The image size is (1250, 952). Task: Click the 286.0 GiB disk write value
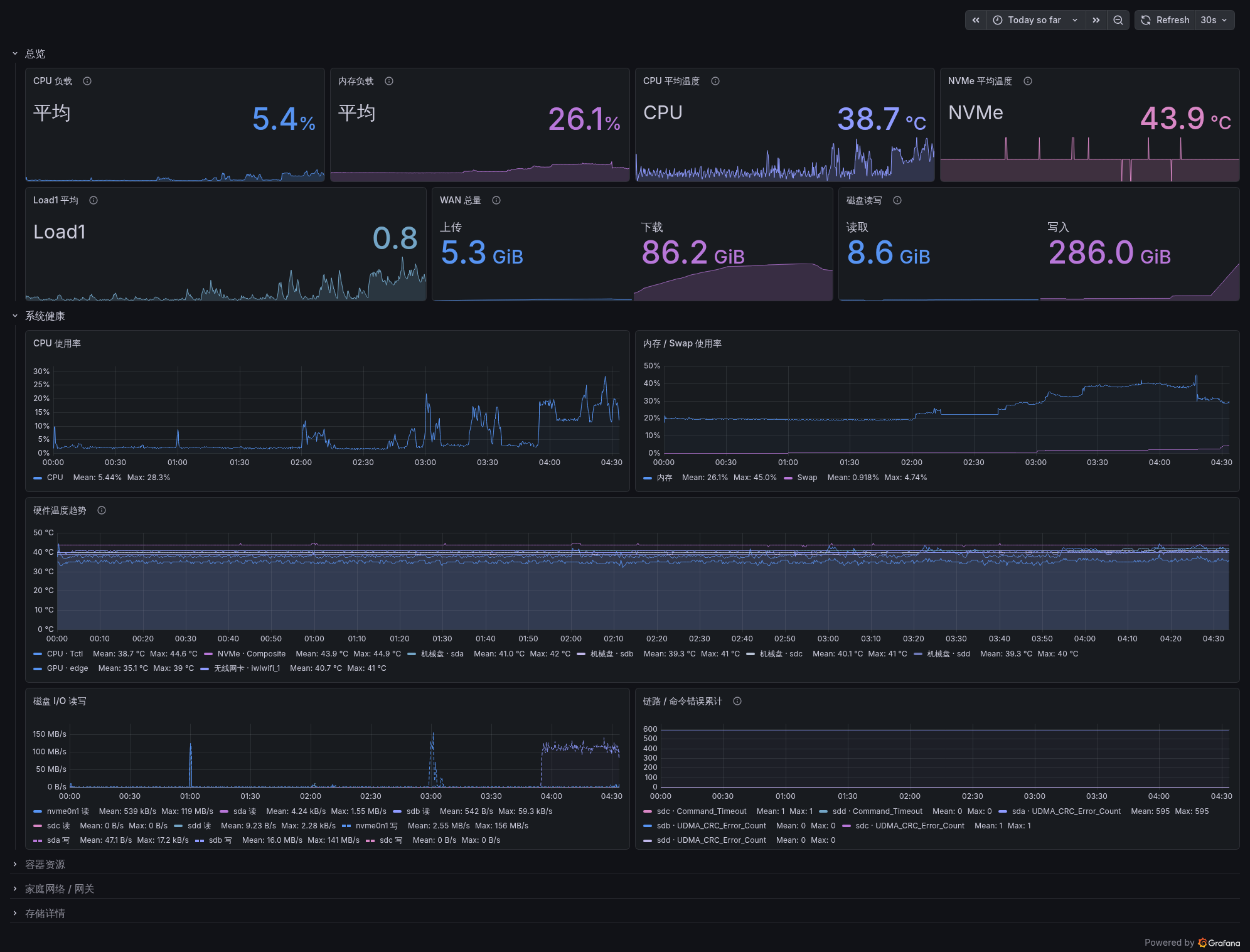[x=1109, y=253]
